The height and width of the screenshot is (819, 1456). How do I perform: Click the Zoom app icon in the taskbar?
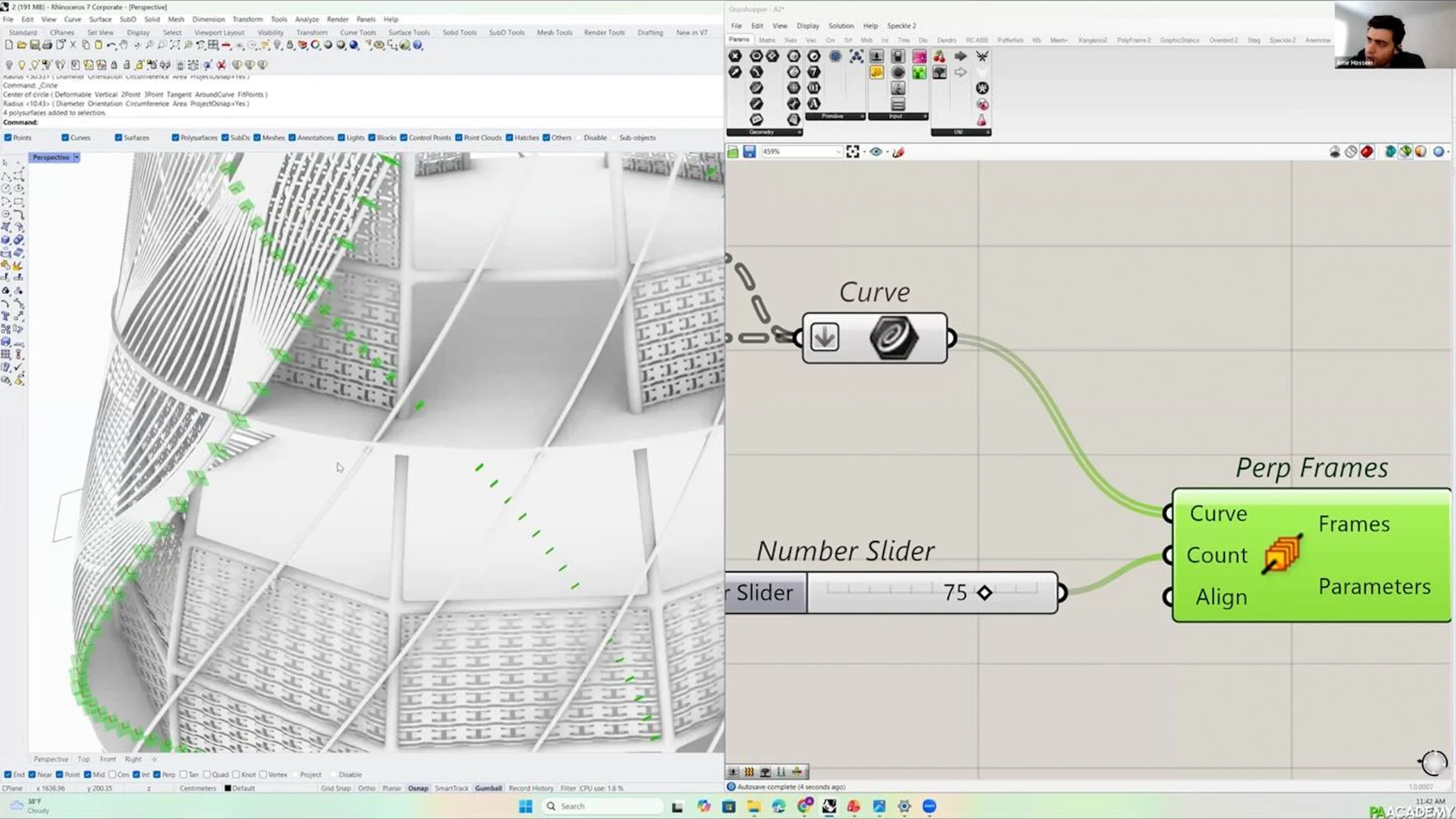tap(929, 806)
